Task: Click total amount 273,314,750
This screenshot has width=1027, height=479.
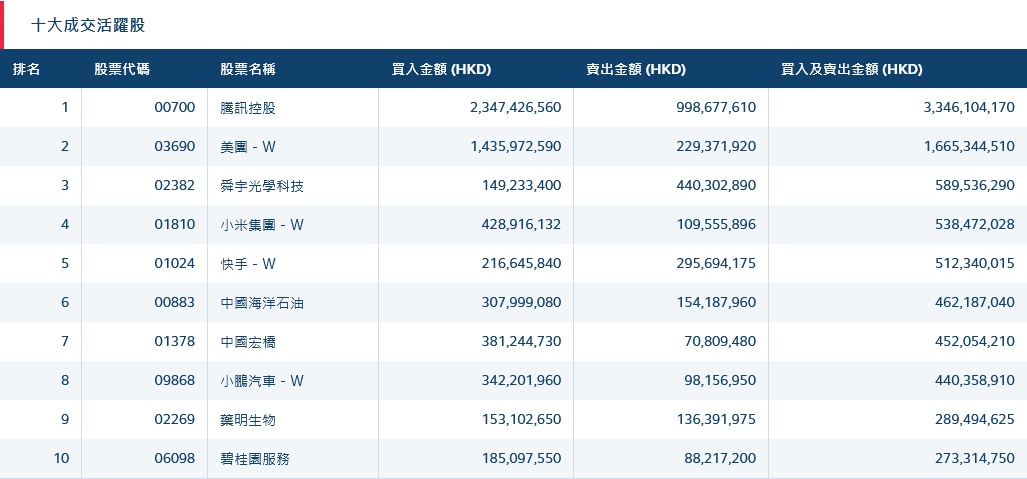Action: pyautogui.click(x=975, y=459)
